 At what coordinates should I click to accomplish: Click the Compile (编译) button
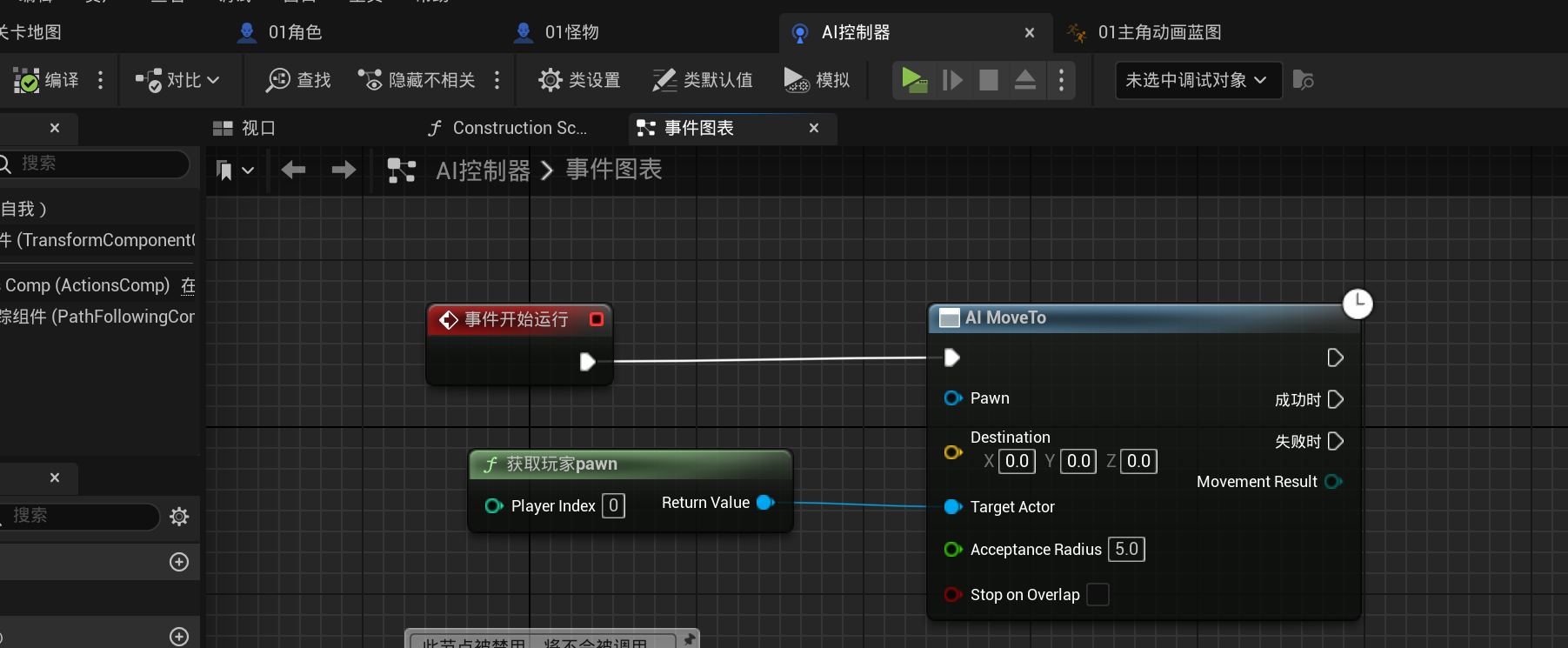coord(47,80)
